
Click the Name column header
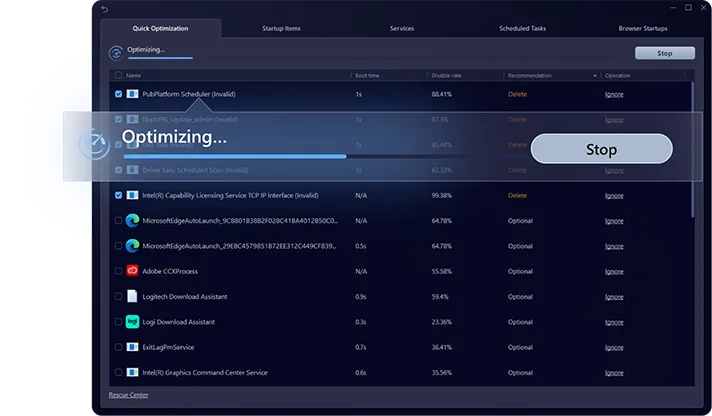click(133, 75)
